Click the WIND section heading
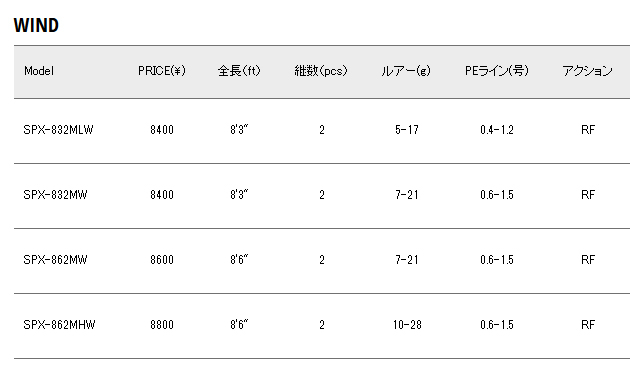The width and height of the screenshot is (630, 366). pyautogui.click(x=36, y=25)
